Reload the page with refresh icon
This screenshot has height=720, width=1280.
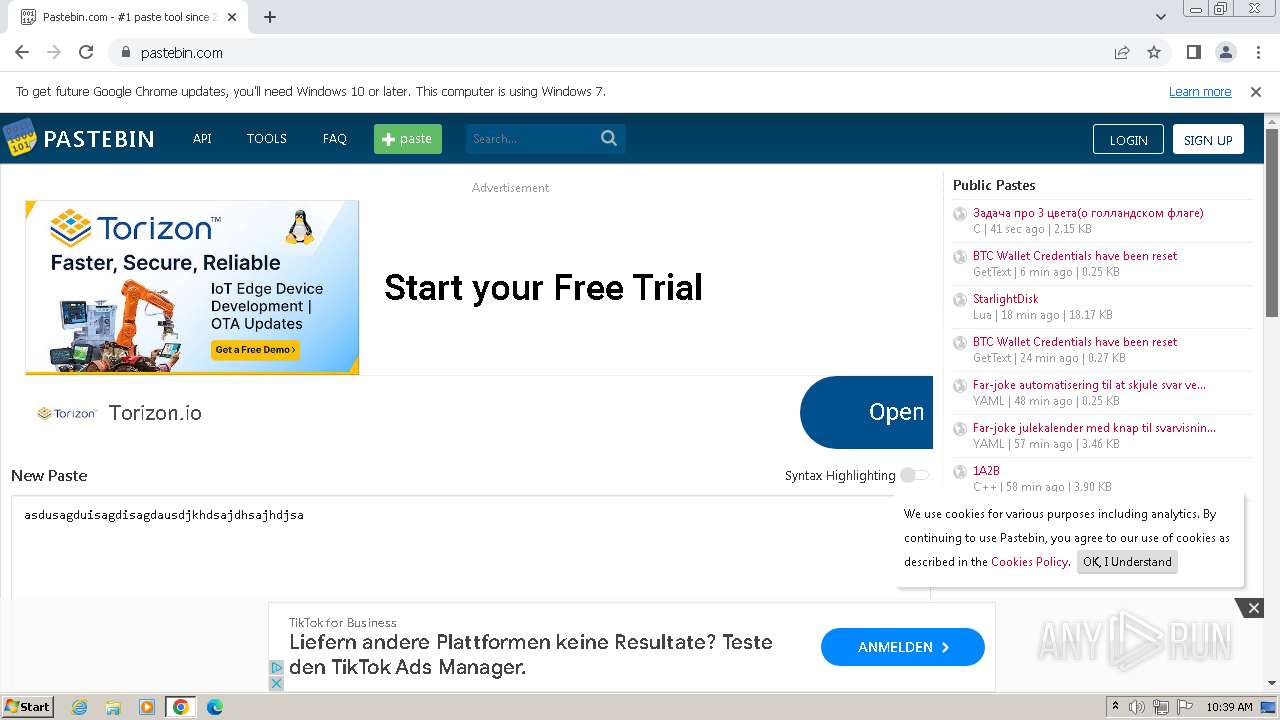(86, 52)
